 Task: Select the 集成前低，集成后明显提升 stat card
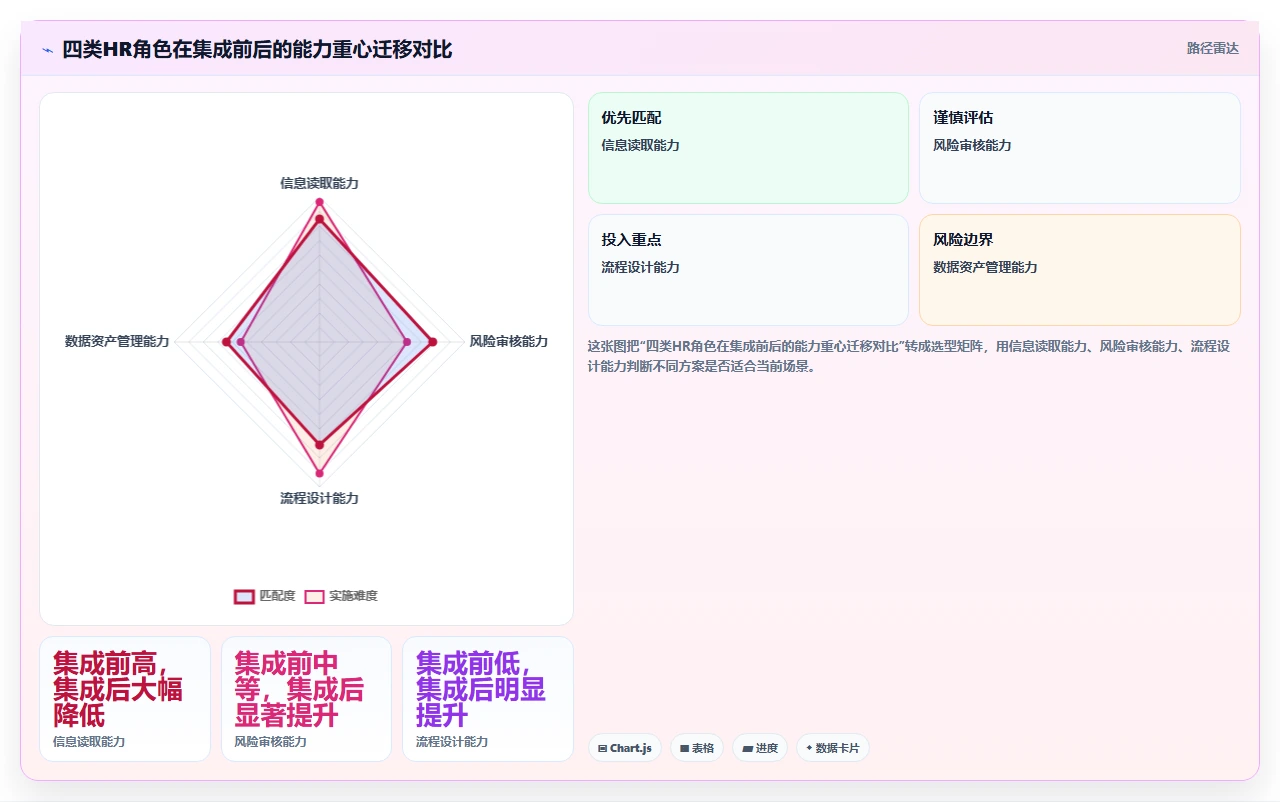[x=488, y=699]
